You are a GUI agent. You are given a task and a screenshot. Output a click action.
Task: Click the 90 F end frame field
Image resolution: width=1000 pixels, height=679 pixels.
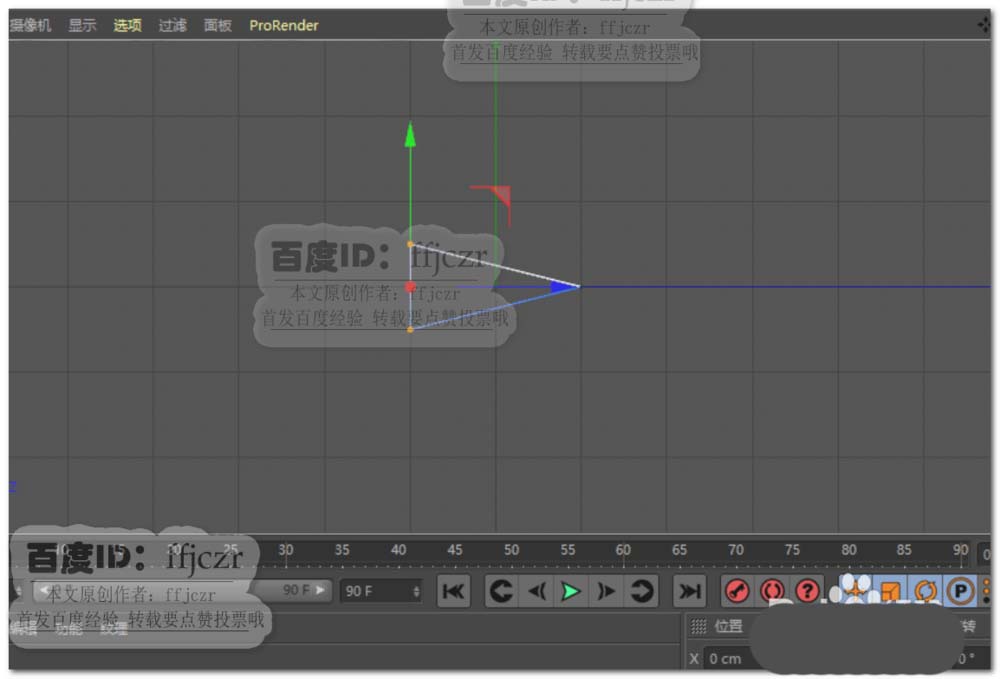pyautogui.click(x=382, y=591)
